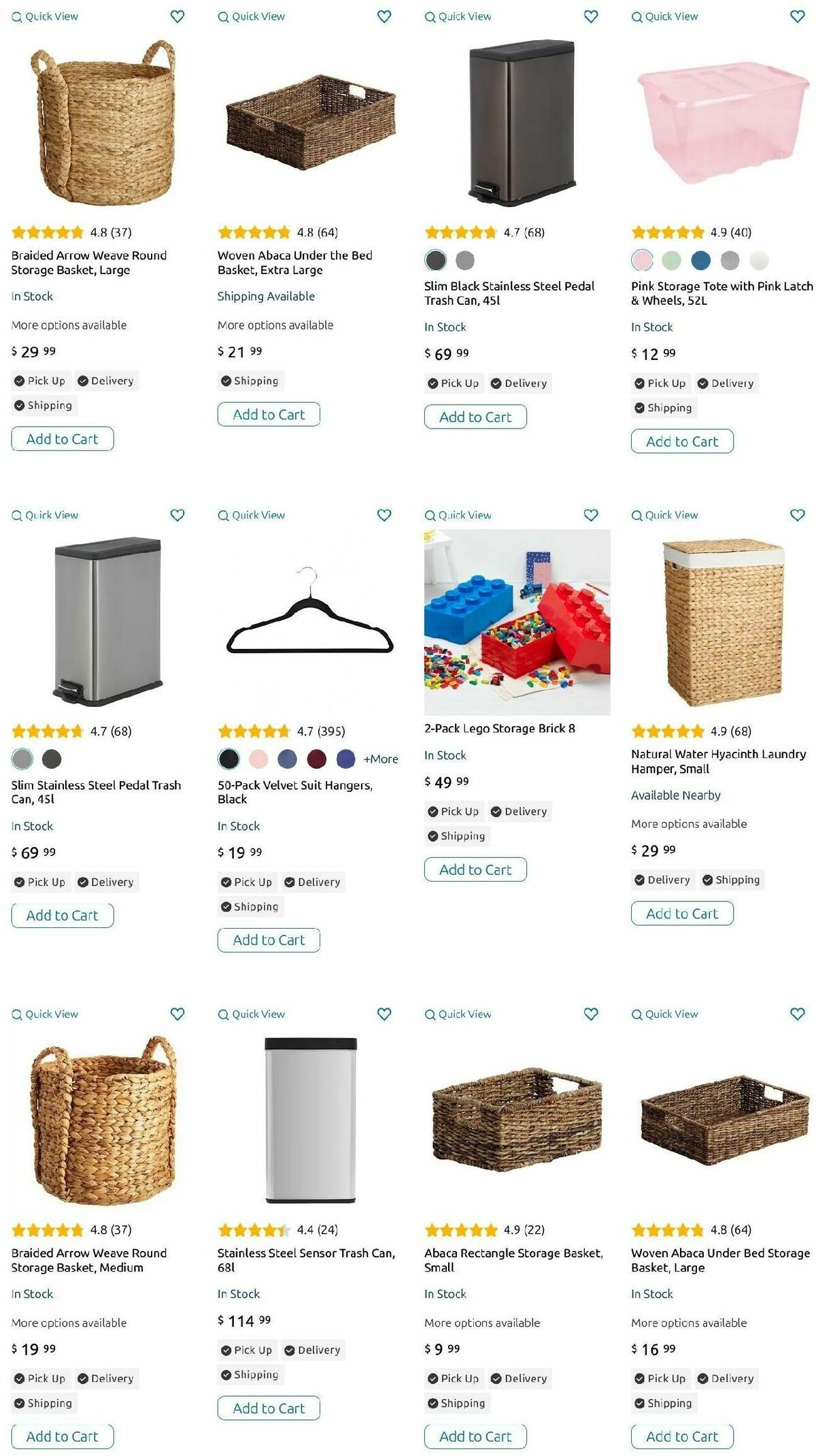Favorite the Stainless Steel Sensor Trash Can

pyautogui.click(x=384, y=1014)
